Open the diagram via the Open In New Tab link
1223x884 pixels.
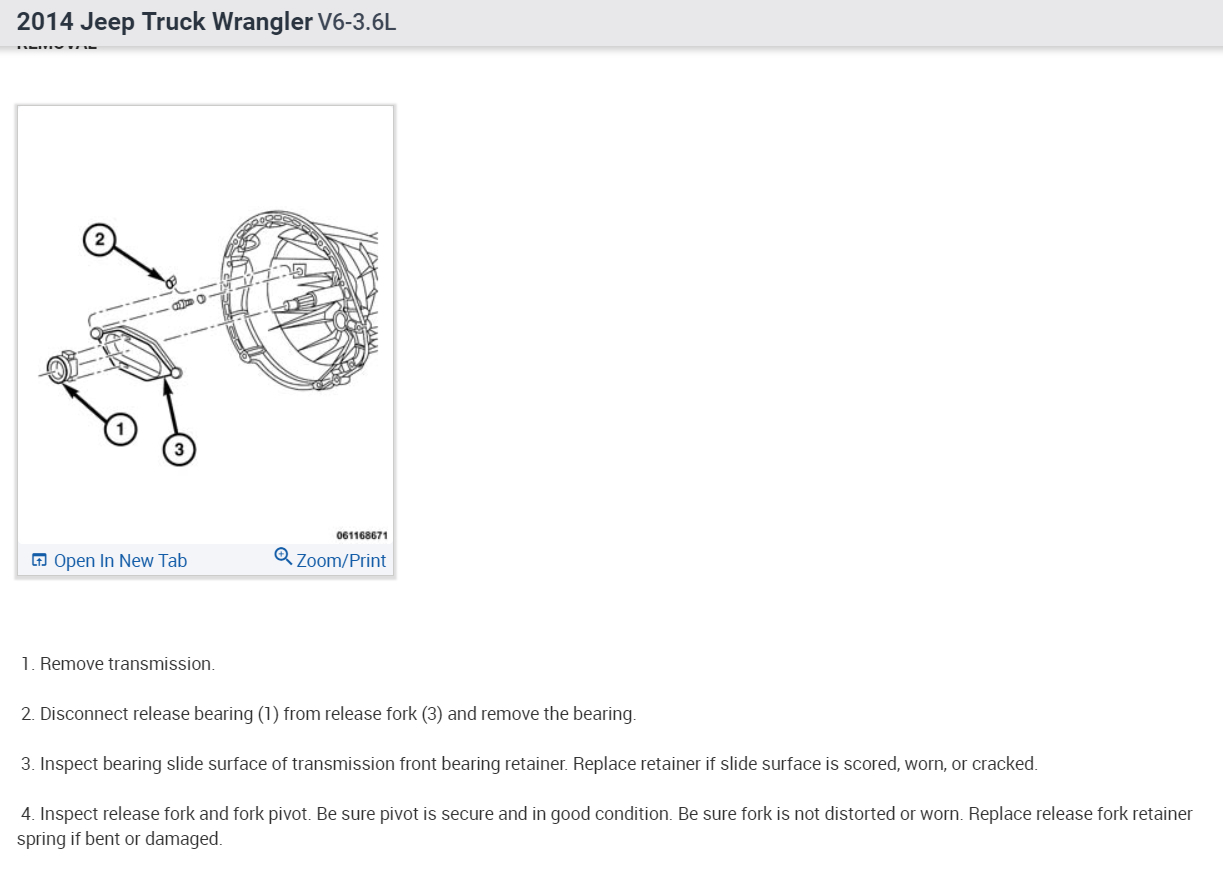(x=120, y=561)
